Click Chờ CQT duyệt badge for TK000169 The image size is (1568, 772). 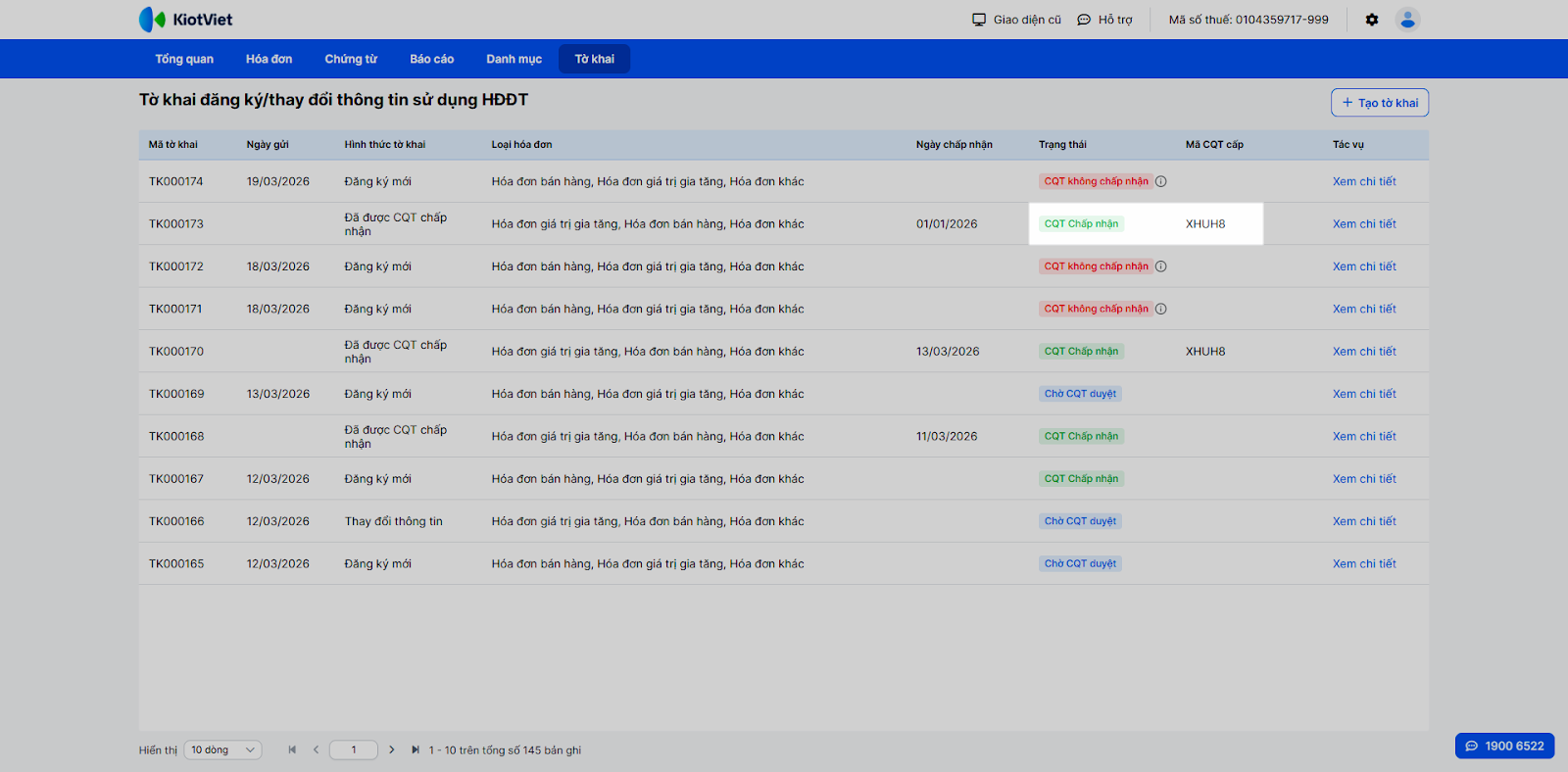point(1080,394)
